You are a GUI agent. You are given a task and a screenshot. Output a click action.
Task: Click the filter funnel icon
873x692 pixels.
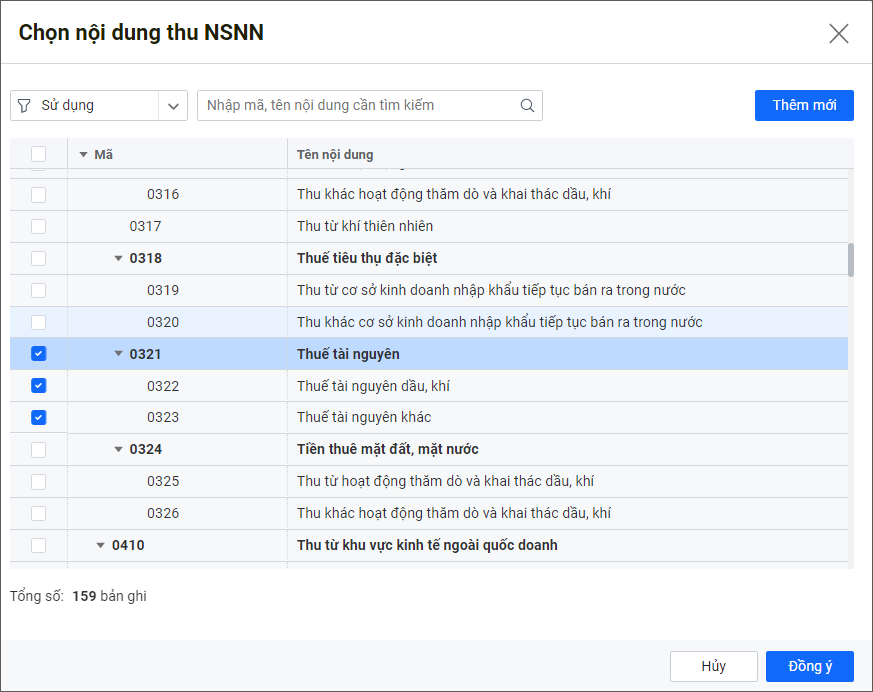click(24, 106)
